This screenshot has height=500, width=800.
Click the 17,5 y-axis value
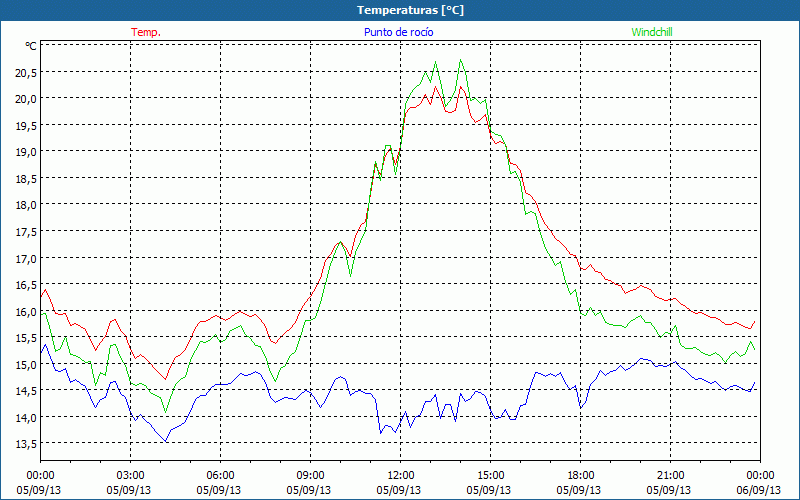[26, 232]
